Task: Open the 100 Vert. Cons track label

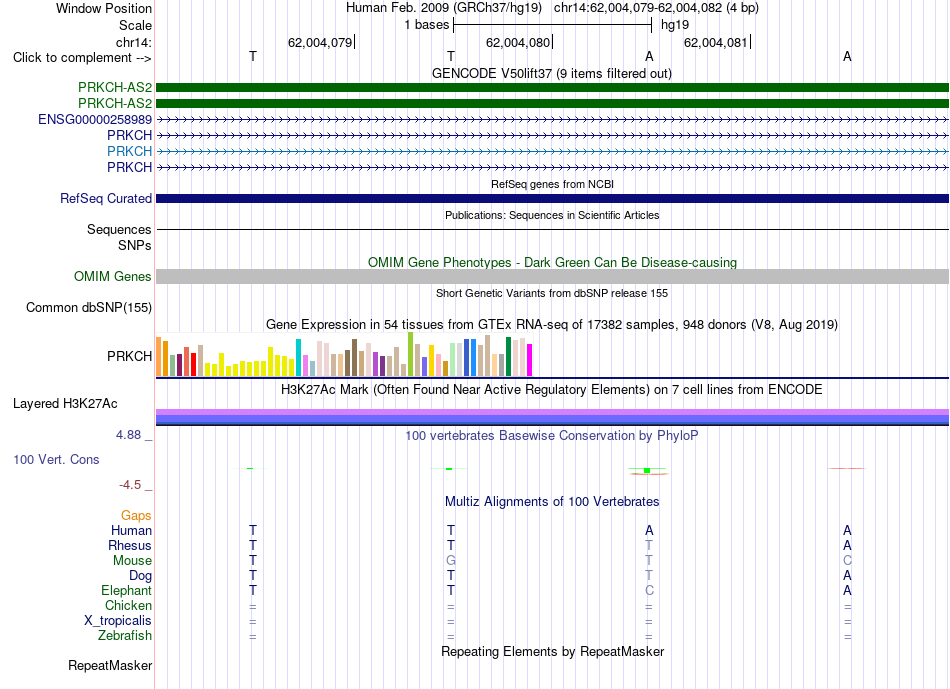Action: click(56, 459)
